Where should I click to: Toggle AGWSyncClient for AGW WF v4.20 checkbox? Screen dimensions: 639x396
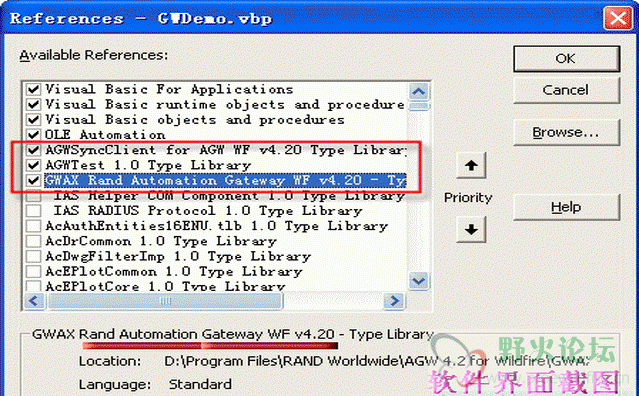pyautogui.click(x=33, y=150)
